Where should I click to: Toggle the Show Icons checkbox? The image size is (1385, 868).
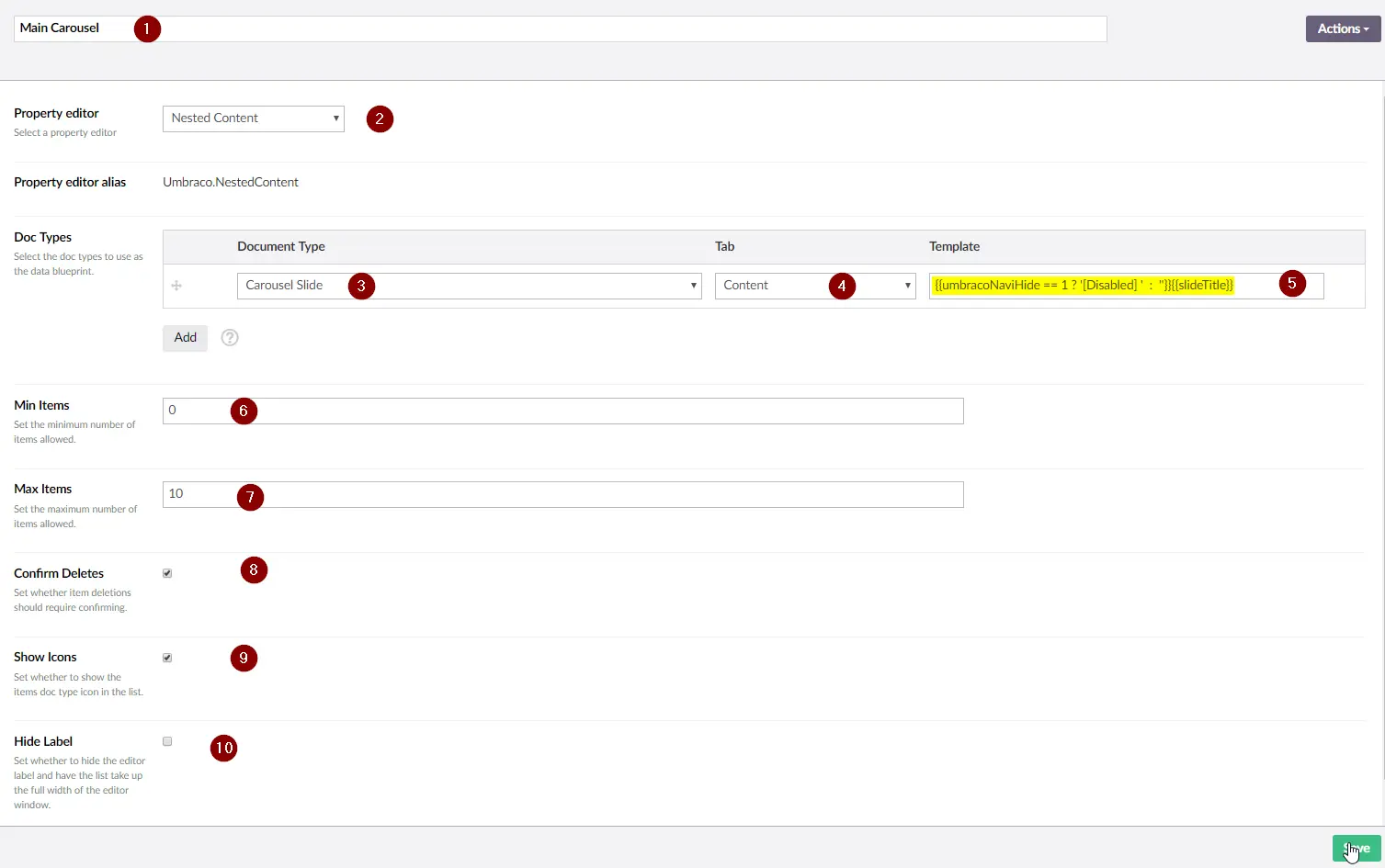tap(167, 658)
